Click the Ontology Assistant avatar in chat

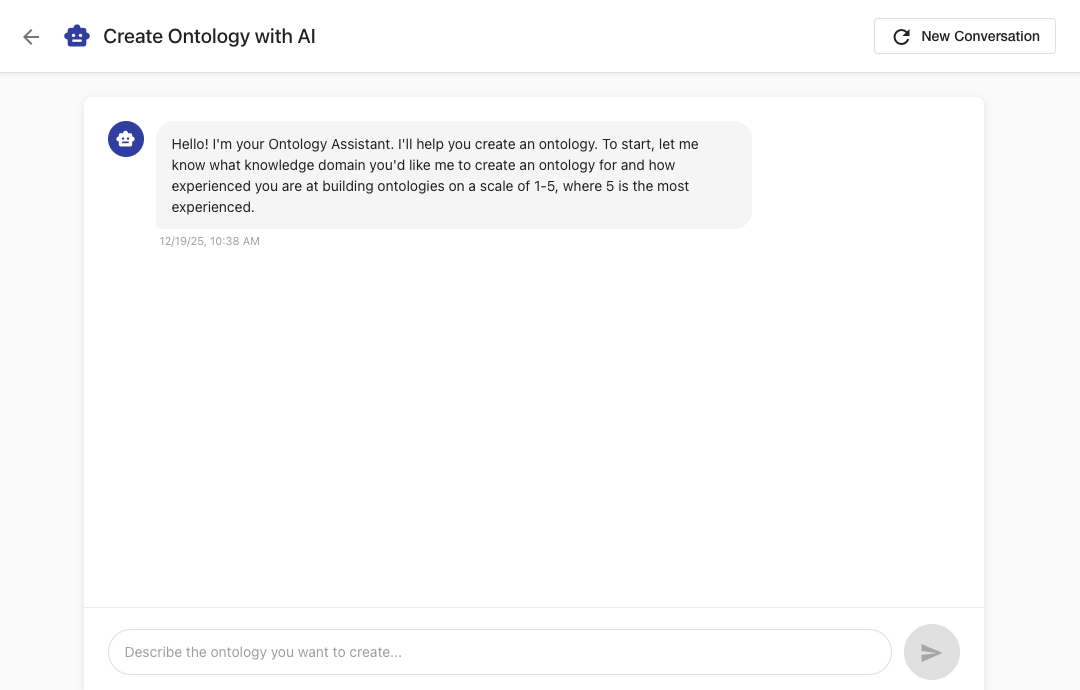point(126,139)
